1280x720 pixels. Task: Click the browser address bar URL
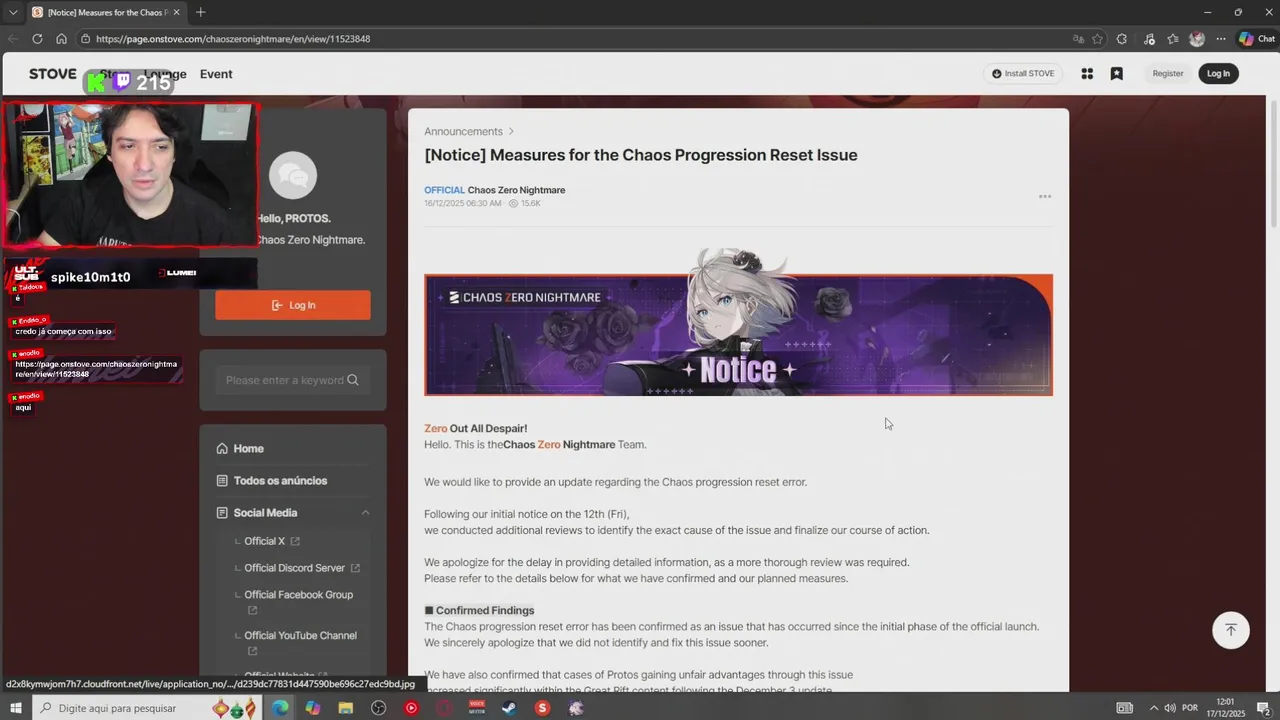[x=233, y=39]
